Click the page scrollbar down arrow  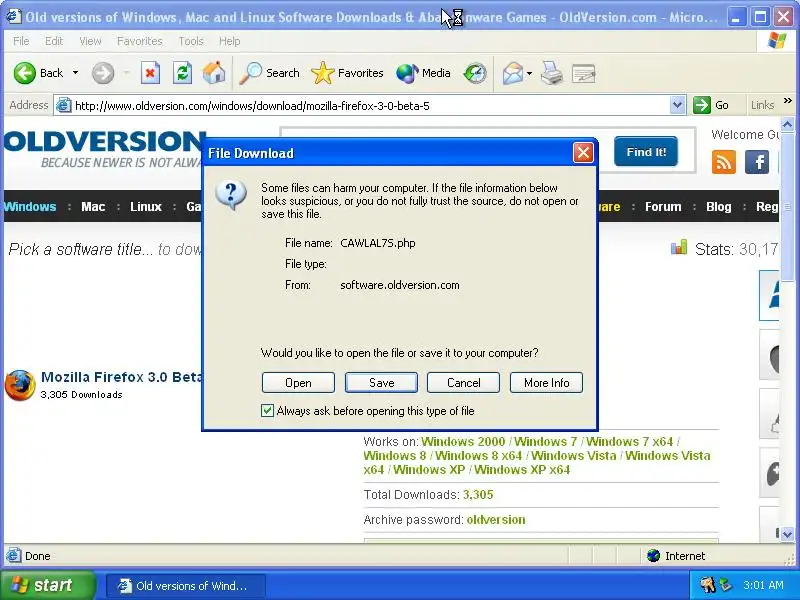click(787, 535)
